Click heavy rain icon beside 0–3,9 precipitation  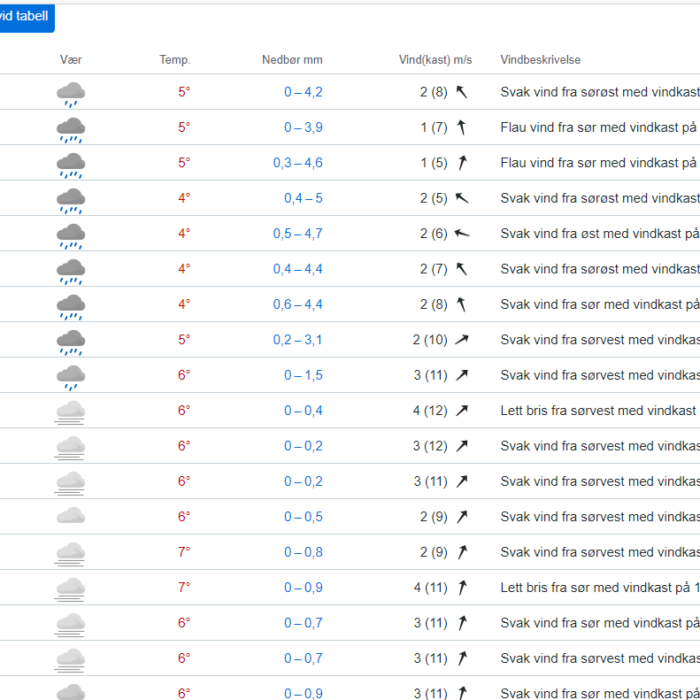pyautogui.click(x=71, y=130)
